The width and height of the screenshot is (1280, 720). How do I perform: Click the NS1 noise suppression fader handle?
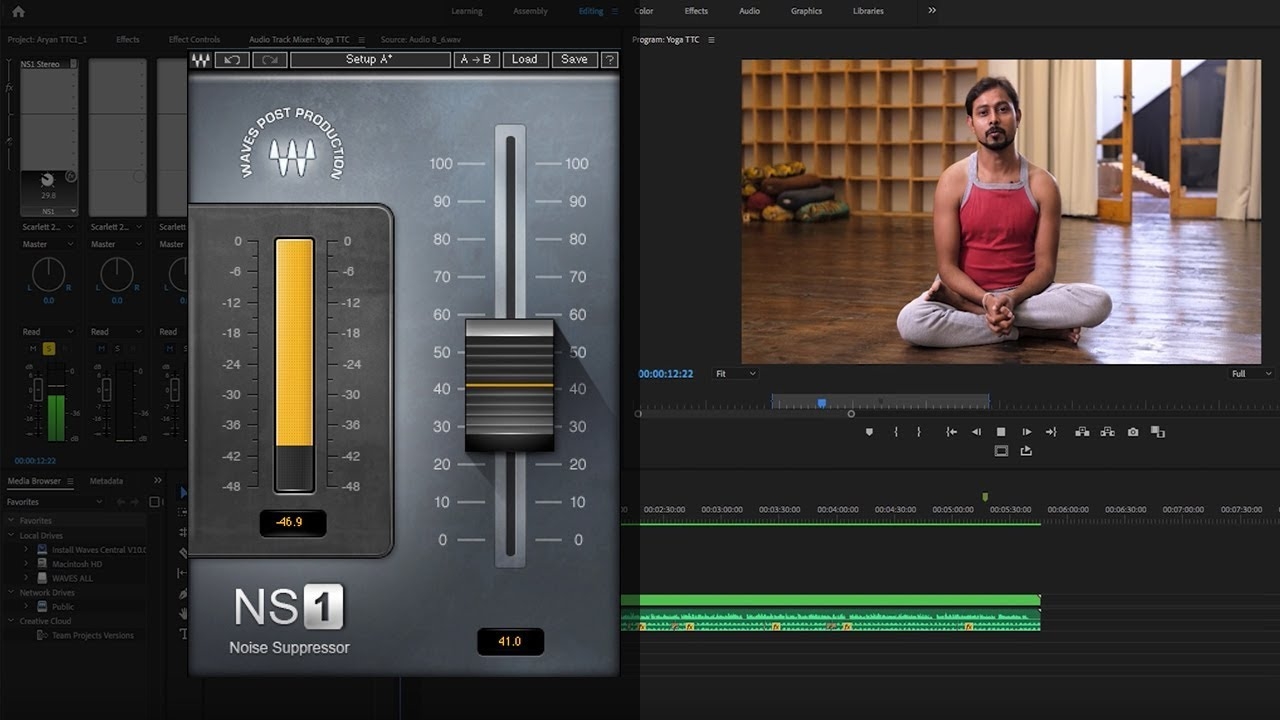pos(509,385)
